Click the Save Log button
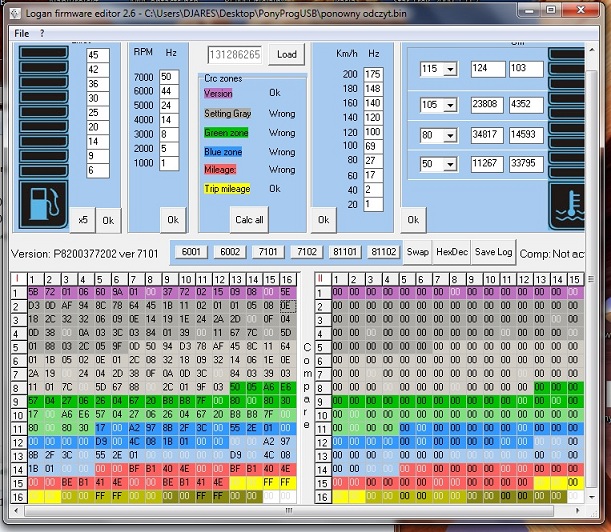 point(494,252)
